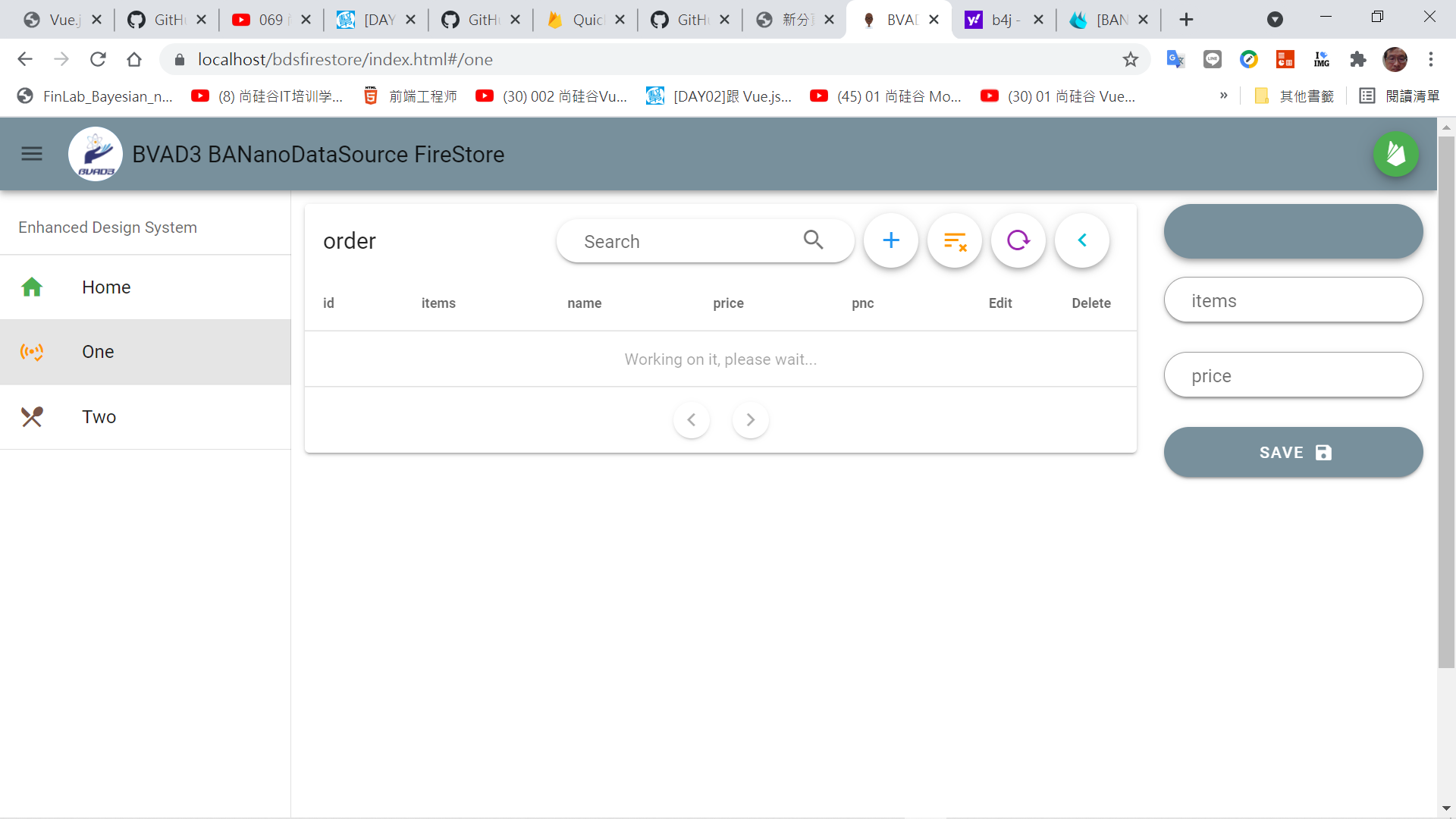Click the purple refresh icon

[1018, 240]
